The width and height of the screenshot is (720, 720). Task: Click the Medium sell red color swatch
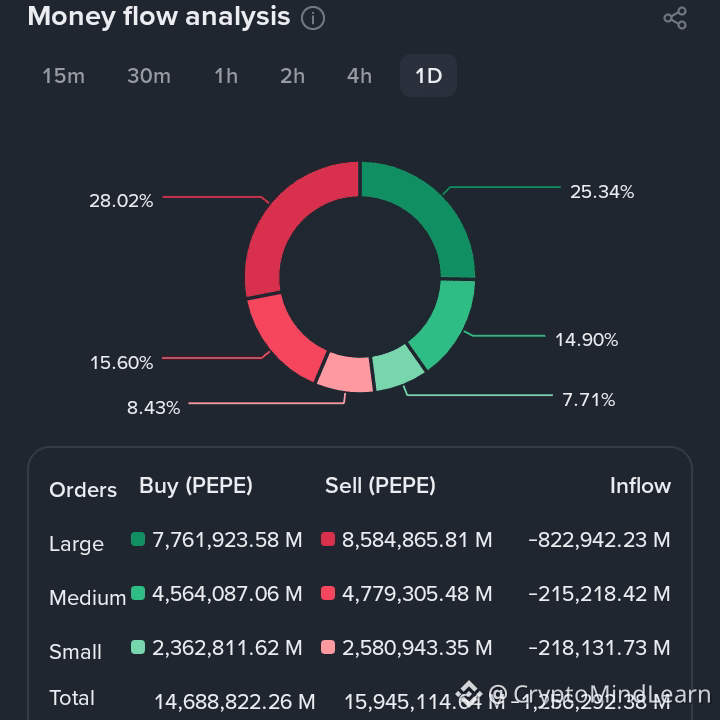click(328, 593)
